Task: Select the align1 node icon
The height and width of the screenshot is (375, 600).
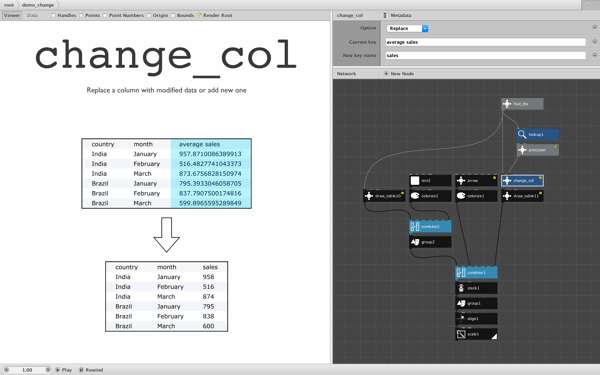Action: (461, 318)
